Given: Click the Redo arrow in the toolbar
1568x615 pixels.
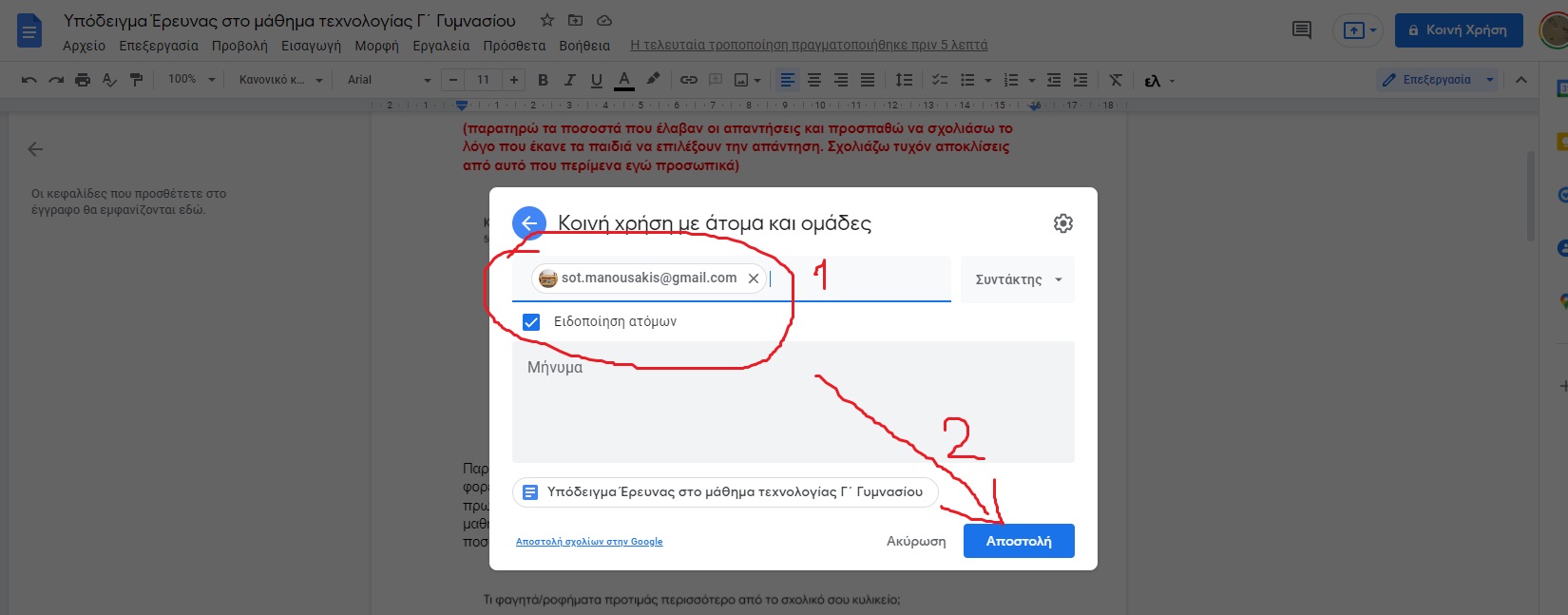Looking at the screenshot, I should (x=56, y=80).
